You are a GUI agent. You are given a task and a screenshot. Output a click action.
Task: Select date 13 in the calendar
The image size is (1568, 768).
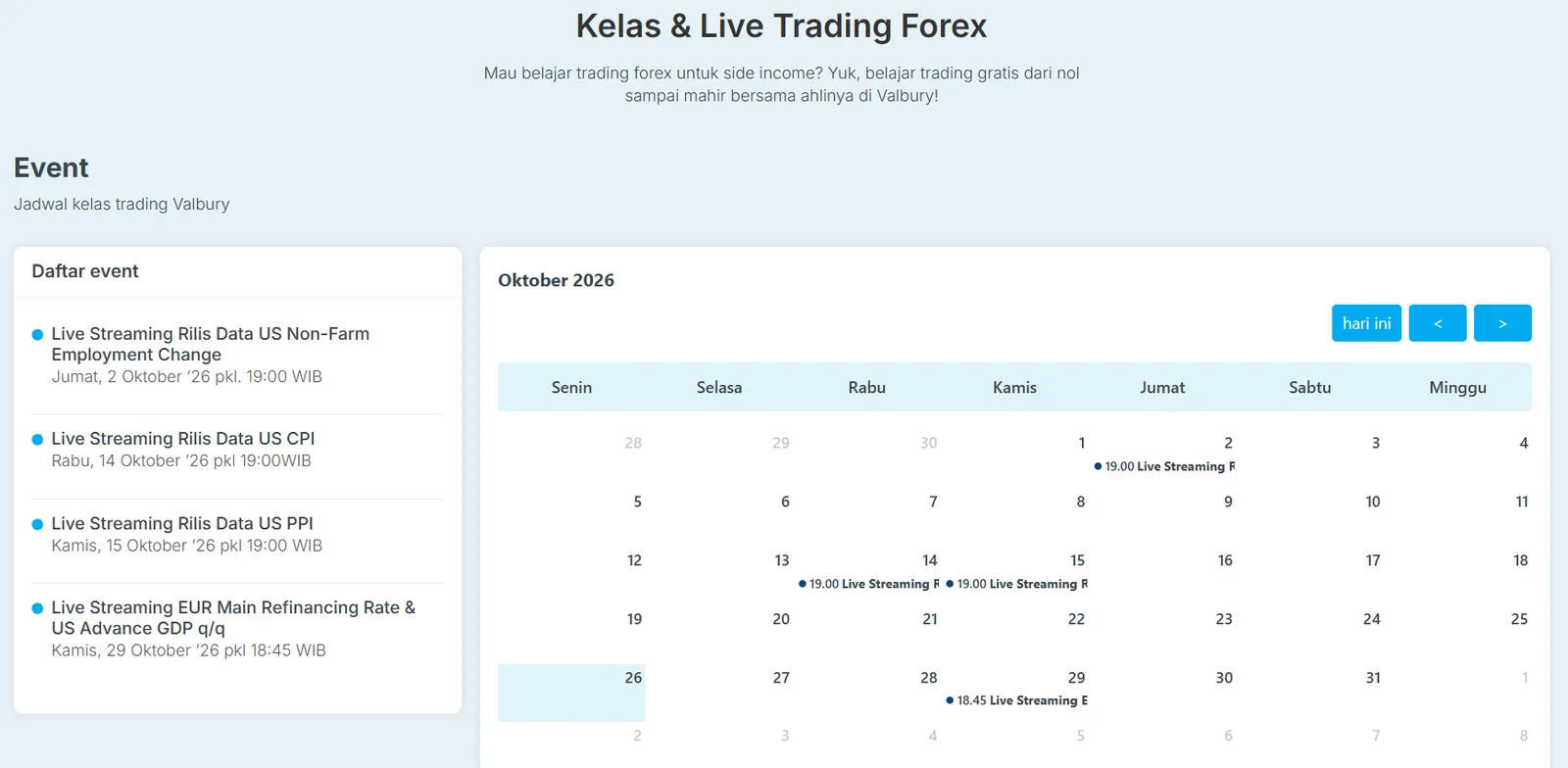tap(781, 560)
